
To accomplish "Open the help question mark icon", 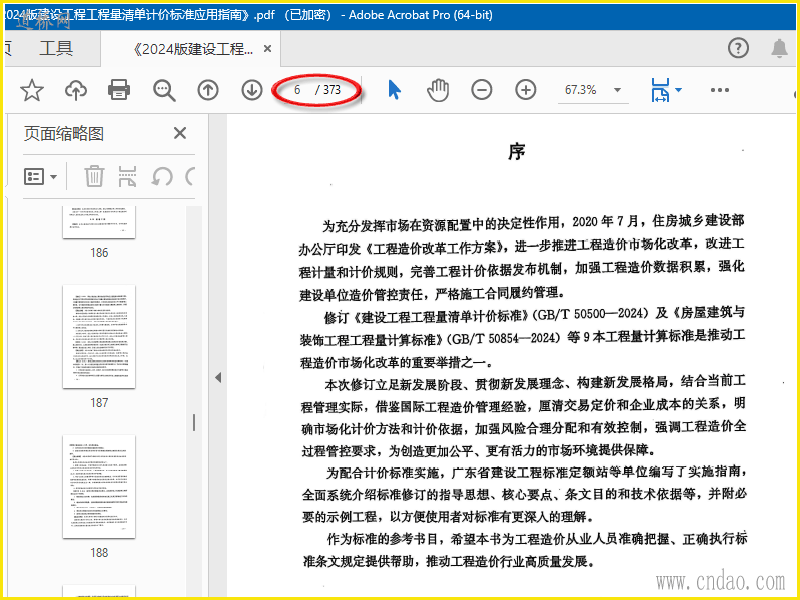I will [738, 48].
